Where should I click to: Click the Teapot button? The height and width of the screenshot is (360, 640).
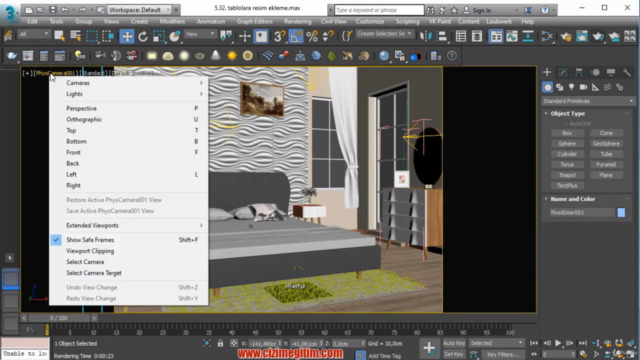[x=567, y=175]
